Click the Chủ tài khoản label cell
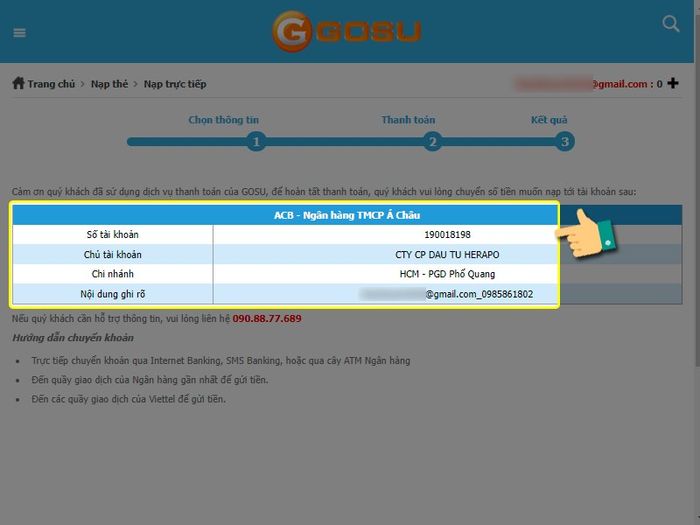The height and width of the screenshot is (525, 700). [x=112, y=254]
